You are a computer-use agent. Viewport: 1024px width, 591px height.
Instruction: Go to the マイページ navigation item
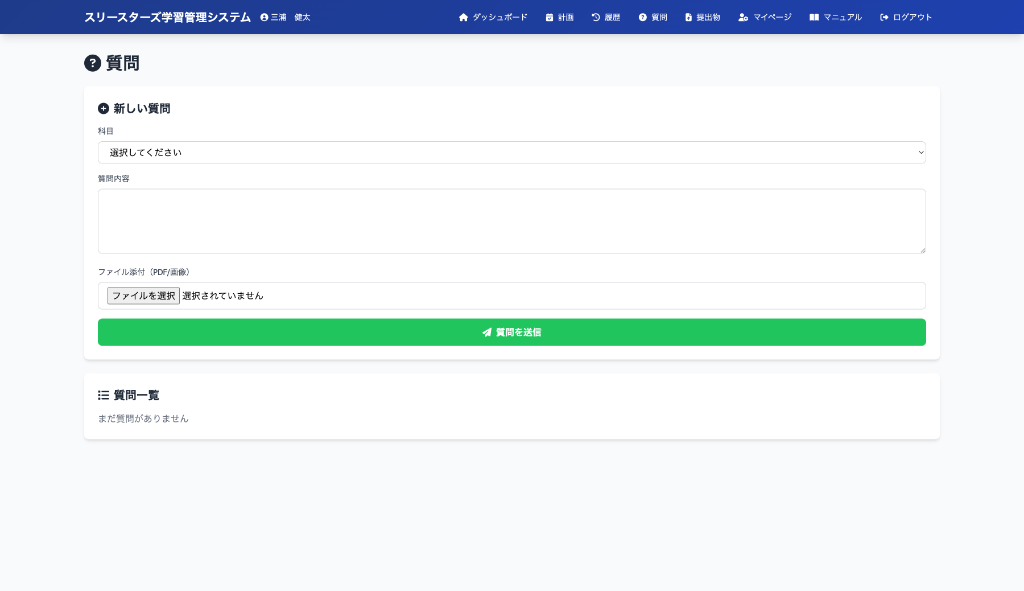772,17
